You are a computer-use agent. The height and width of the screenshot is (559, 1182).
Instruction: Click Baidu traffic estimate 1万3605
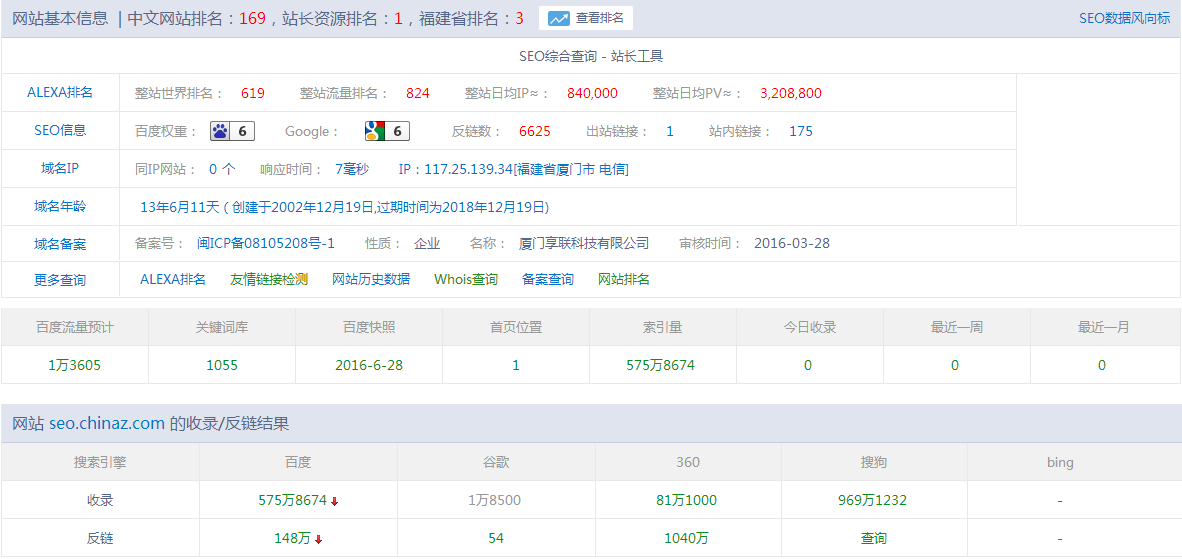[x=75, y=365]
